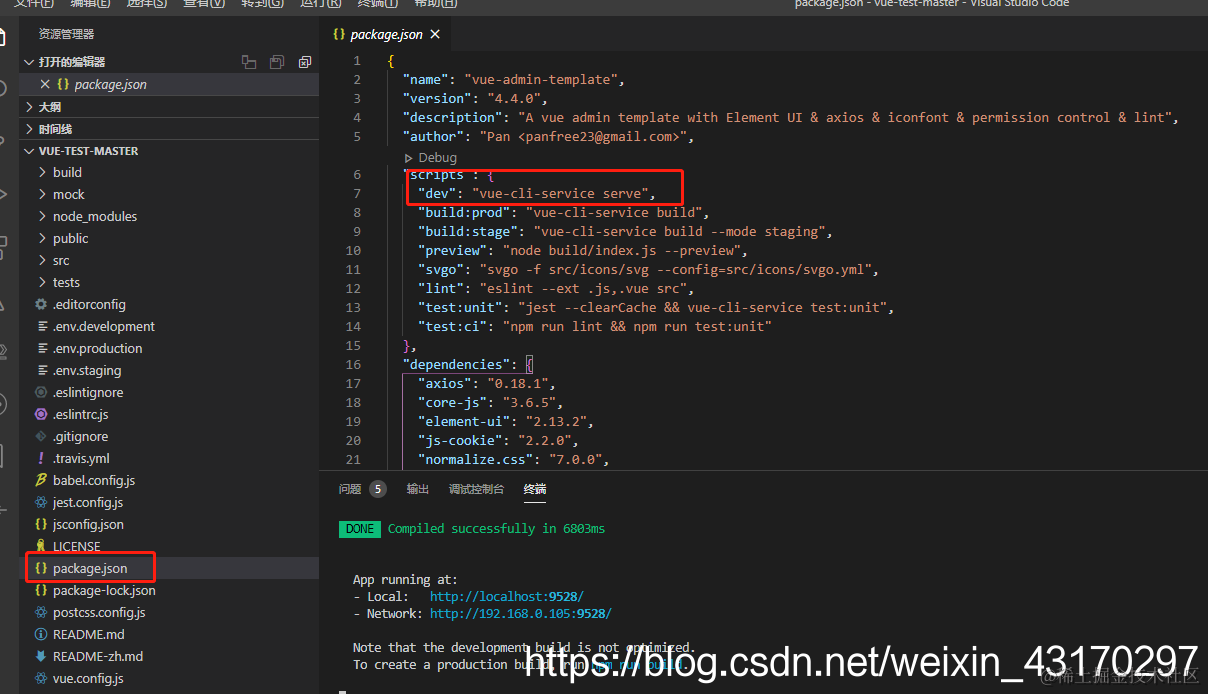Click the 资源管理器 explorer panel title
1208x694 pixels.
pos(66,34)
